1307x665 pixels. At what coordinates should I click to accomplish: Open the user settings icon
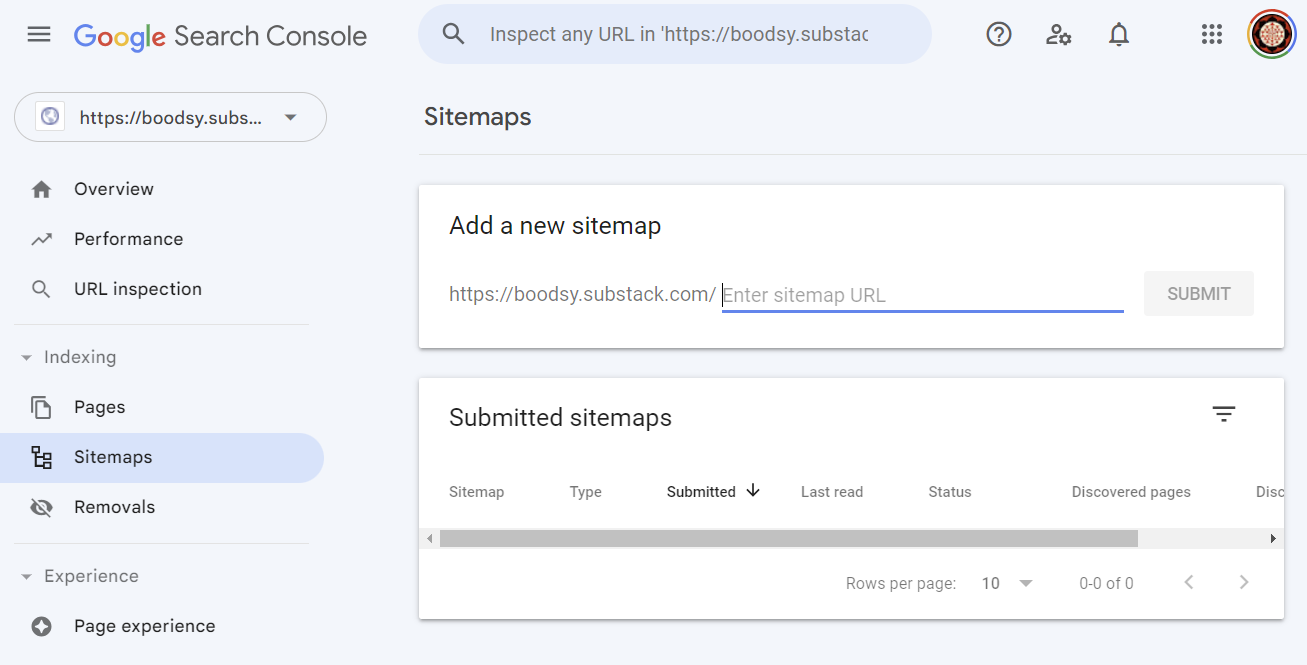point(1058,34)
